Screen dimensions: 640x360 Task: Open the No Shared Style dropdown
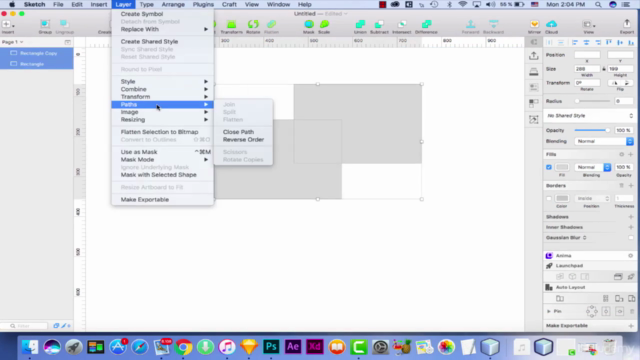pos(589,116)
